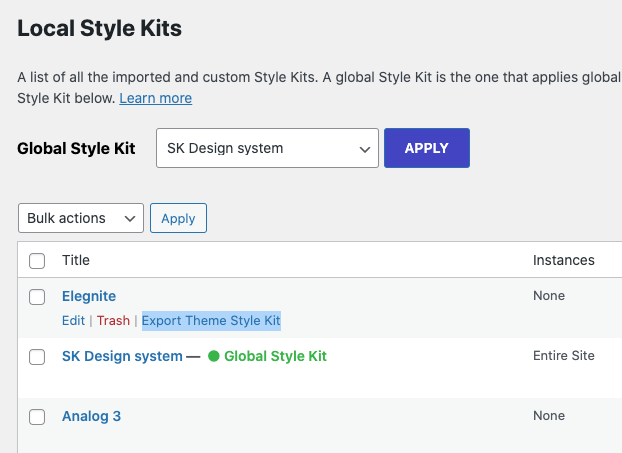Open the Global Style Kit dropdown
Viewport: 622px width, 453px height.
point(267,148)
